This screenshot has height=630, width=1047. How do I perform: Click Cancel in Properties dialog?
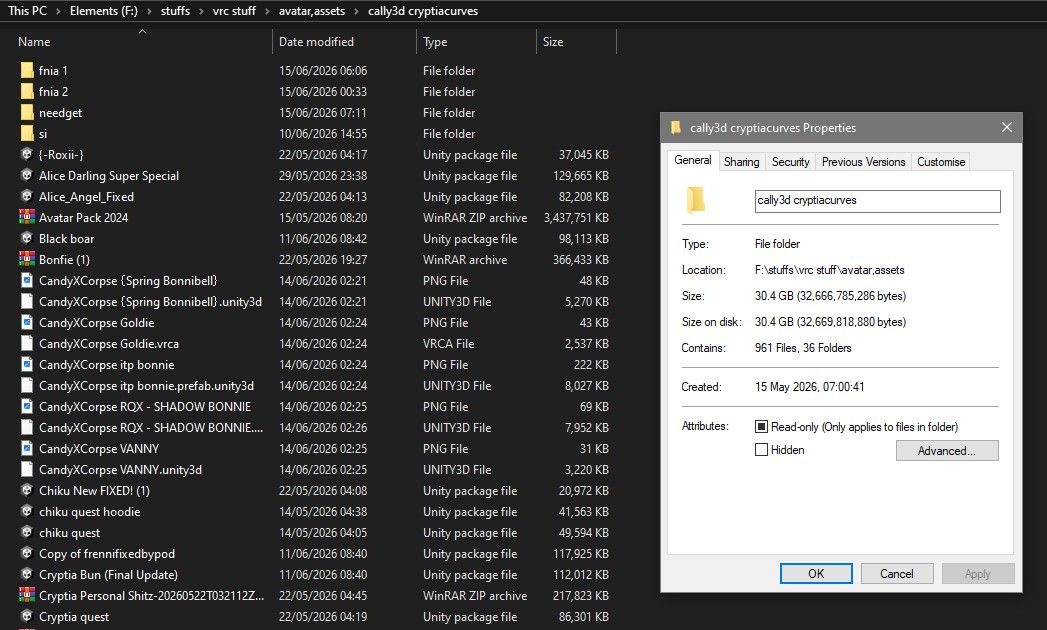(x=896, y=573)
